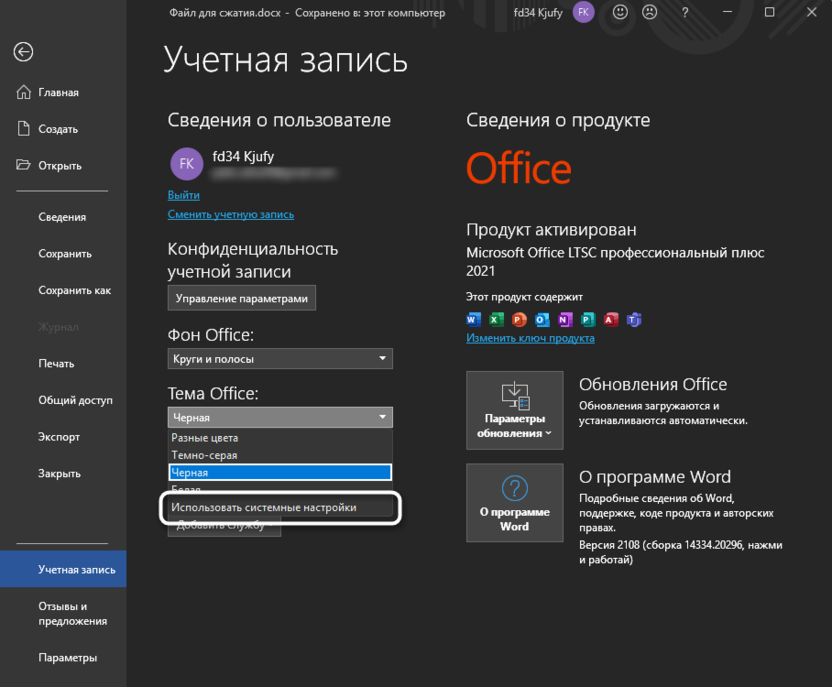This screenshot has width=832, height=687.
Task: Select the Access icon among Office apps
Action: click(x=611, y=319)
